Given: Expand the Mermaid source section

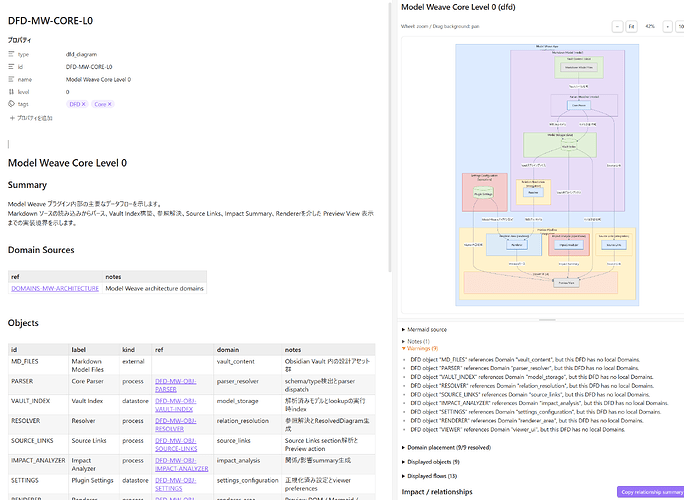Looking at the screenshot, I should click(424, 329).
